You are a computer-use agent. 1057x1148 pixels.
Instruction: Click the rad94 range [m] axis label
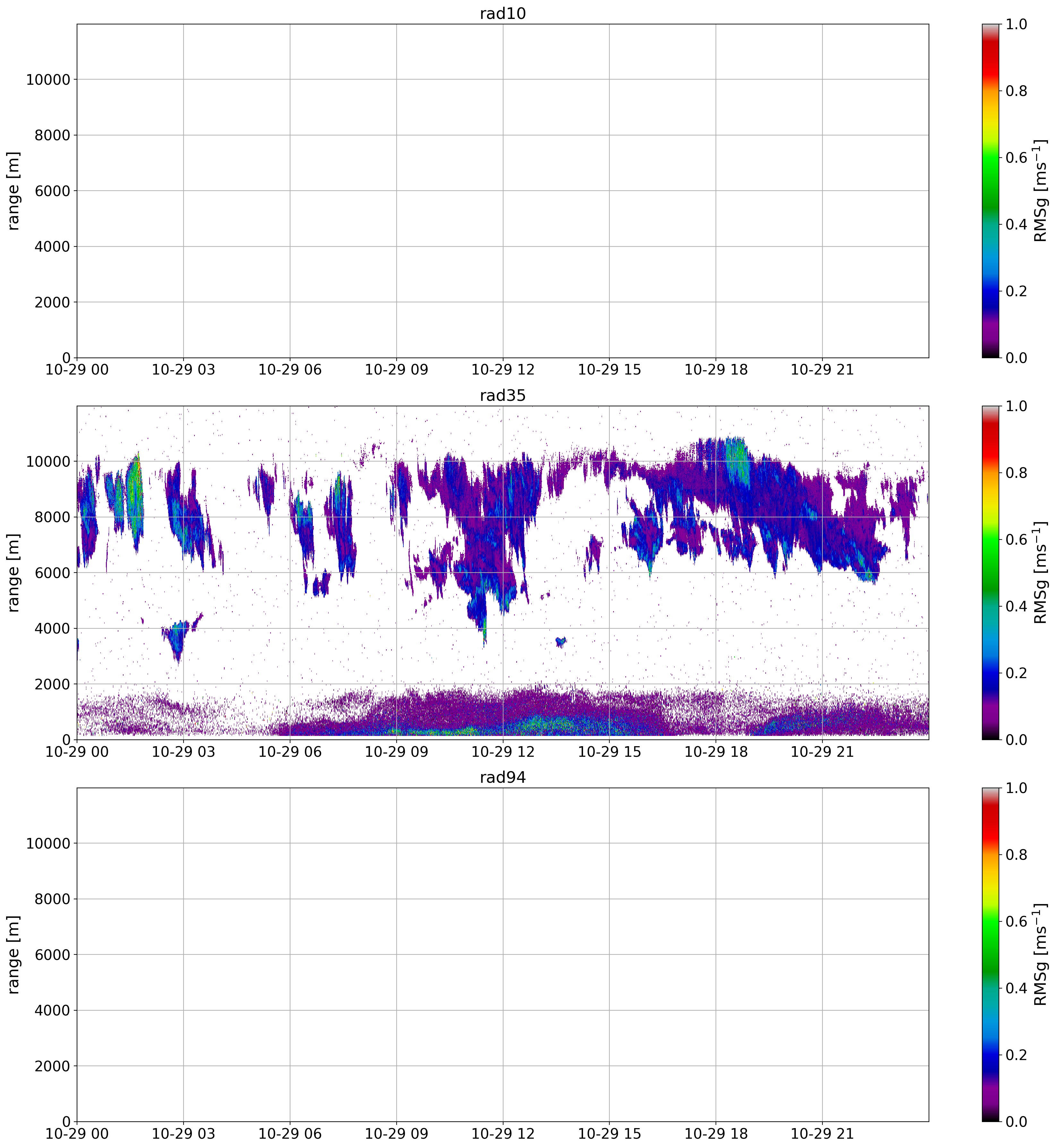point(14,955)
